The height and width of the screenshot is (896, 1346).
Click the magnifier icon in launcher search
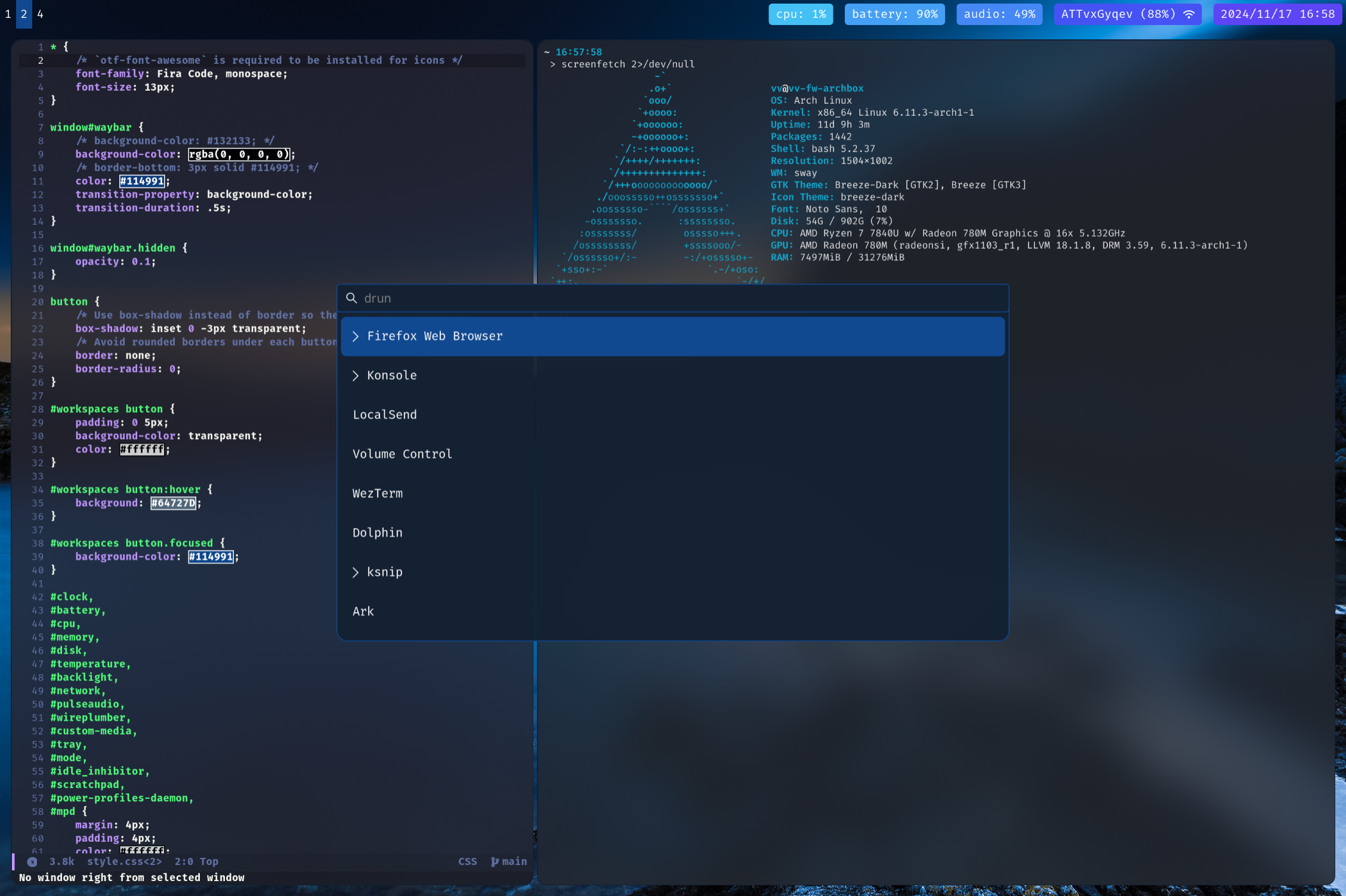pos(351,298)
